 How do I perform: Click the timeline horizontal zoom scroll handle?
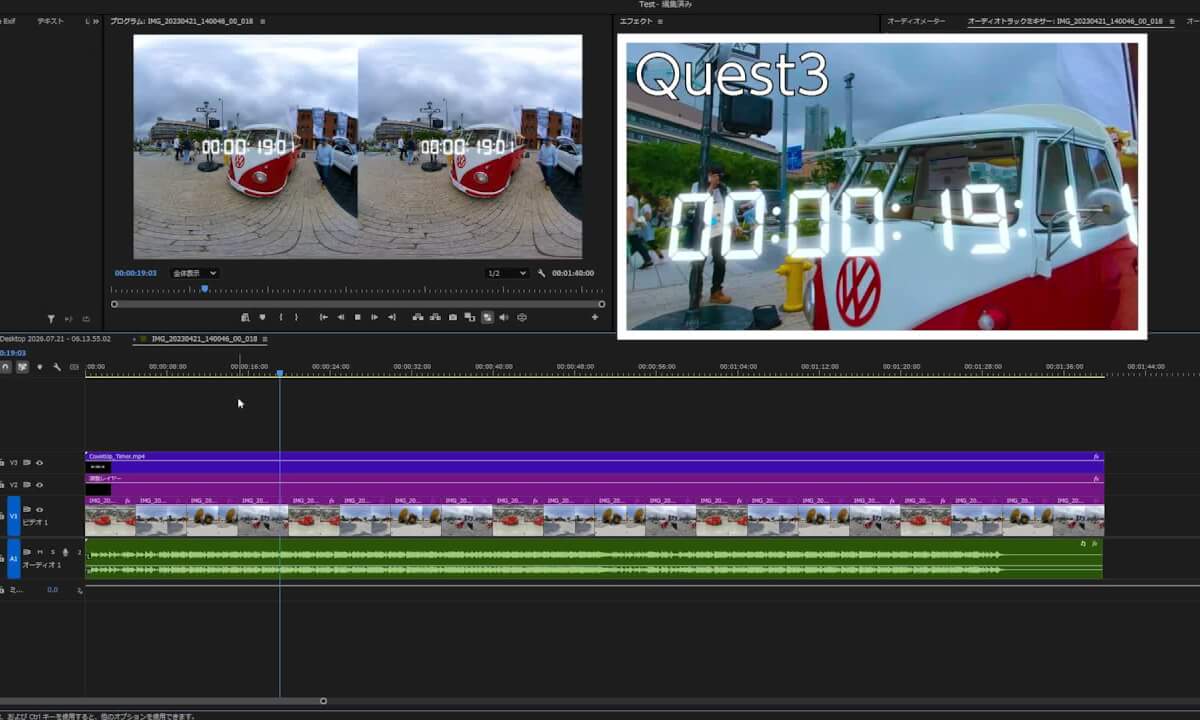click(323, 701)
